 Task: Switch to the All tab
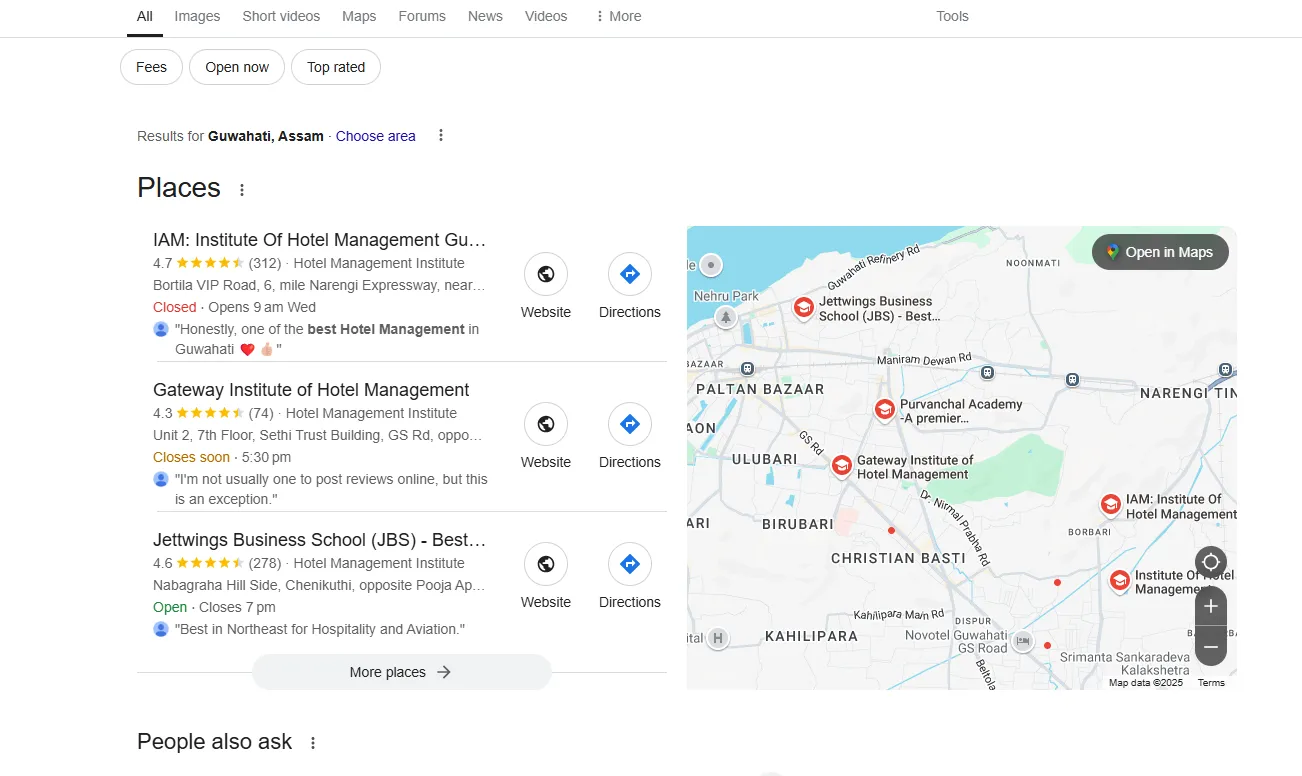(x=145, y=16)
